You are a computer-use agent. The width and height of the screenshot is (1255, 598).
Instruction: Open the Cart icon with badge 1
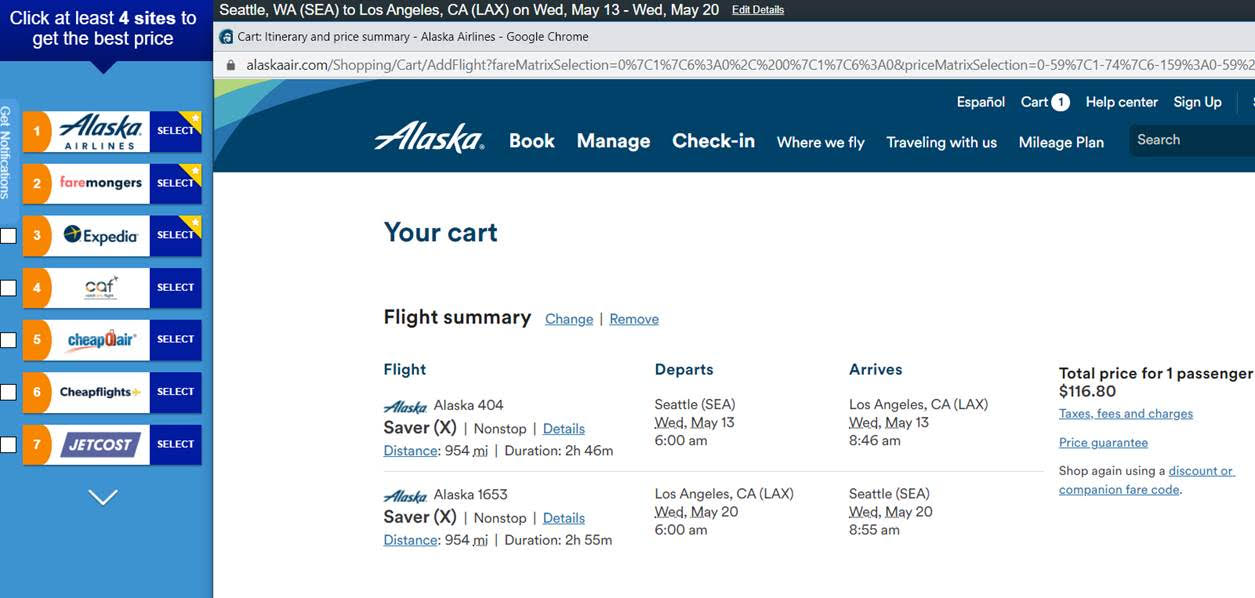coord(1045,102)
